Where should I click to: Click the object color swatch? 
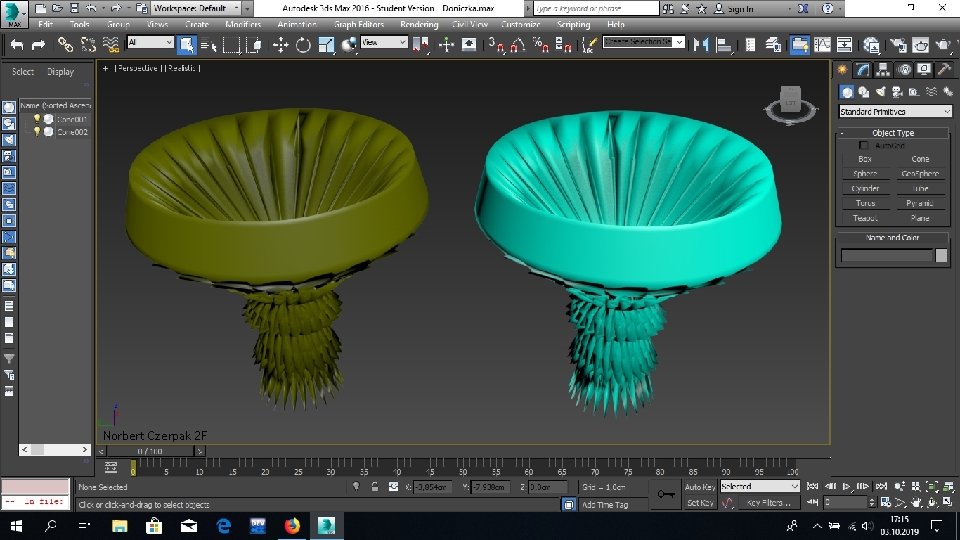[x=941, y=256]
